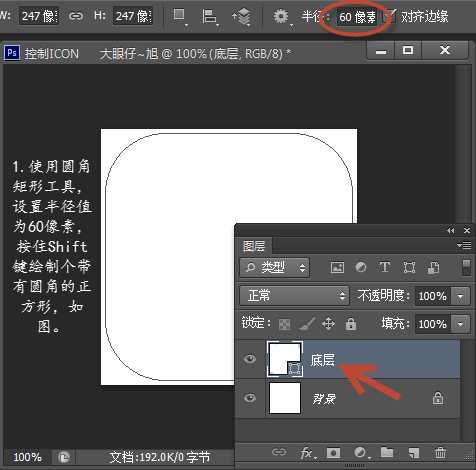The width and height of the screenshot is (476, 470).
Task: Toggle the 对齐边缘 checkbox
Action: pyautogui.click(x=390, y=16)
